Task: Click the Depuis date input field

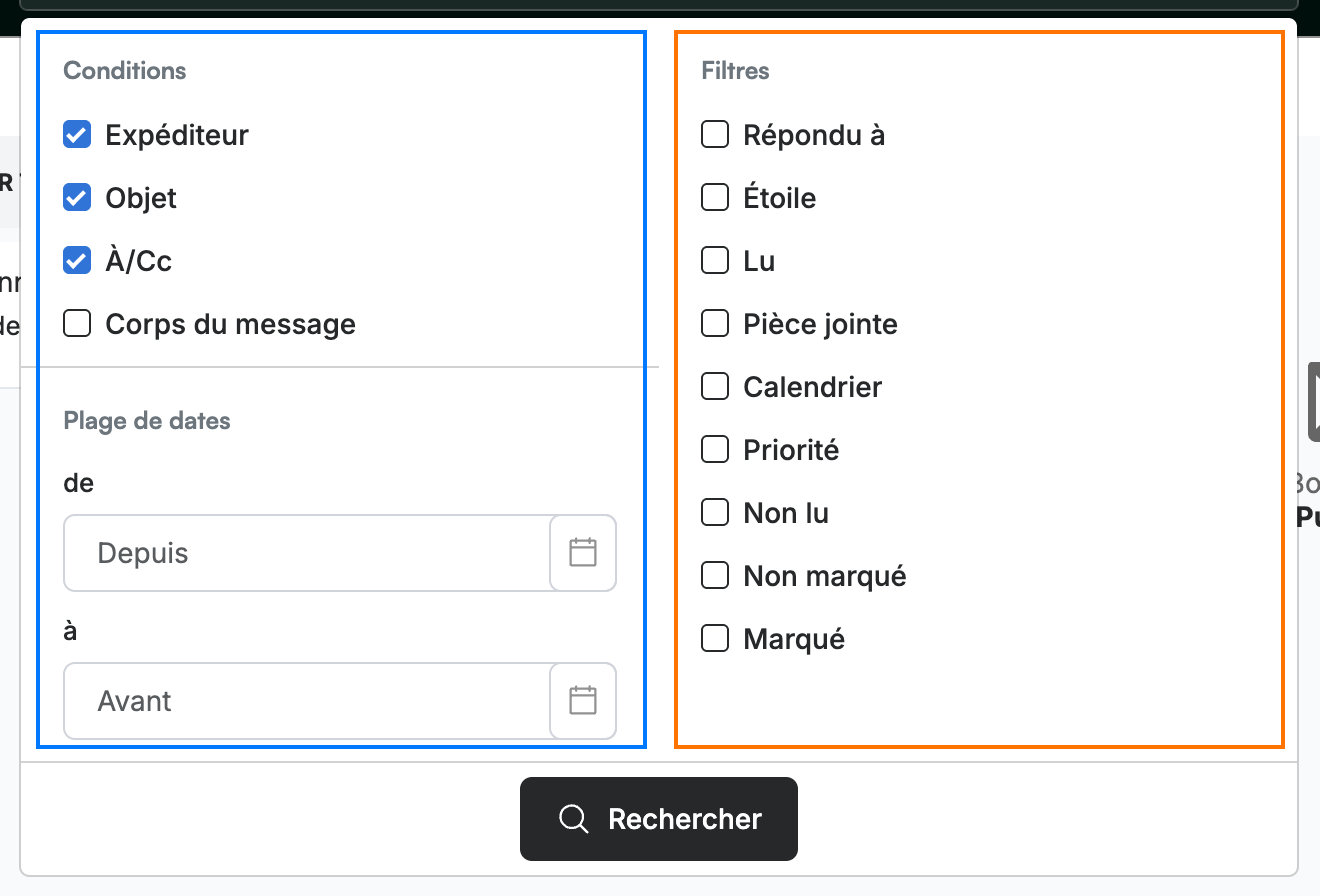Action: pyautogui.click(x=307, y=553)
